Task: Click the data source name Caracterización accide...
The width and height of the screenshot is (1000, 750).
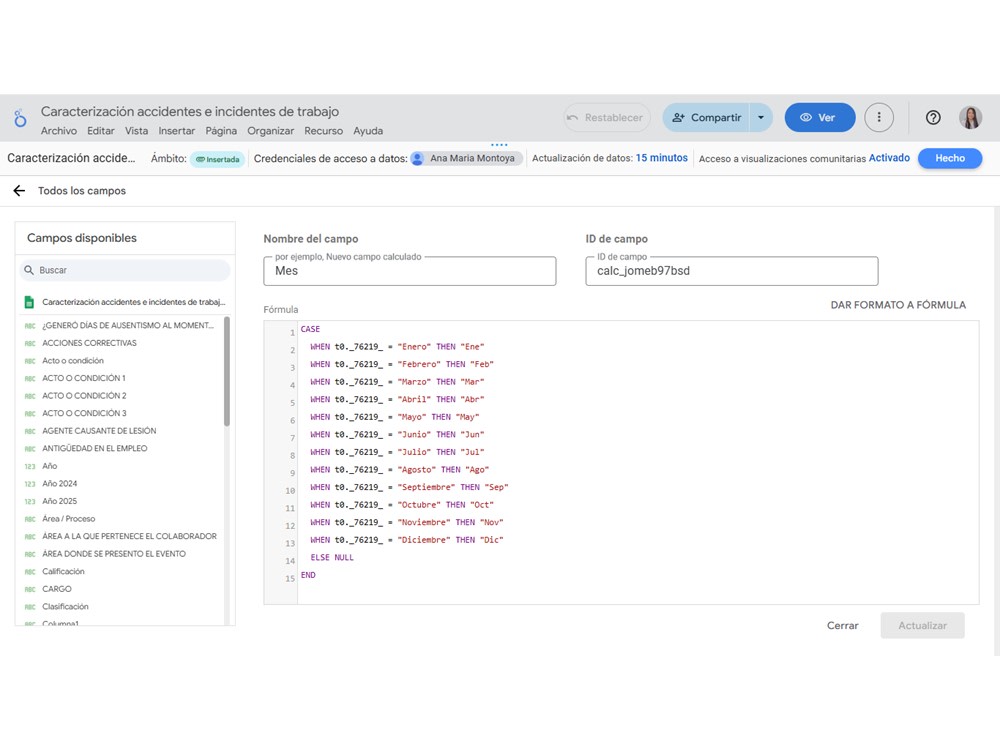Action: tap(71, 158)
